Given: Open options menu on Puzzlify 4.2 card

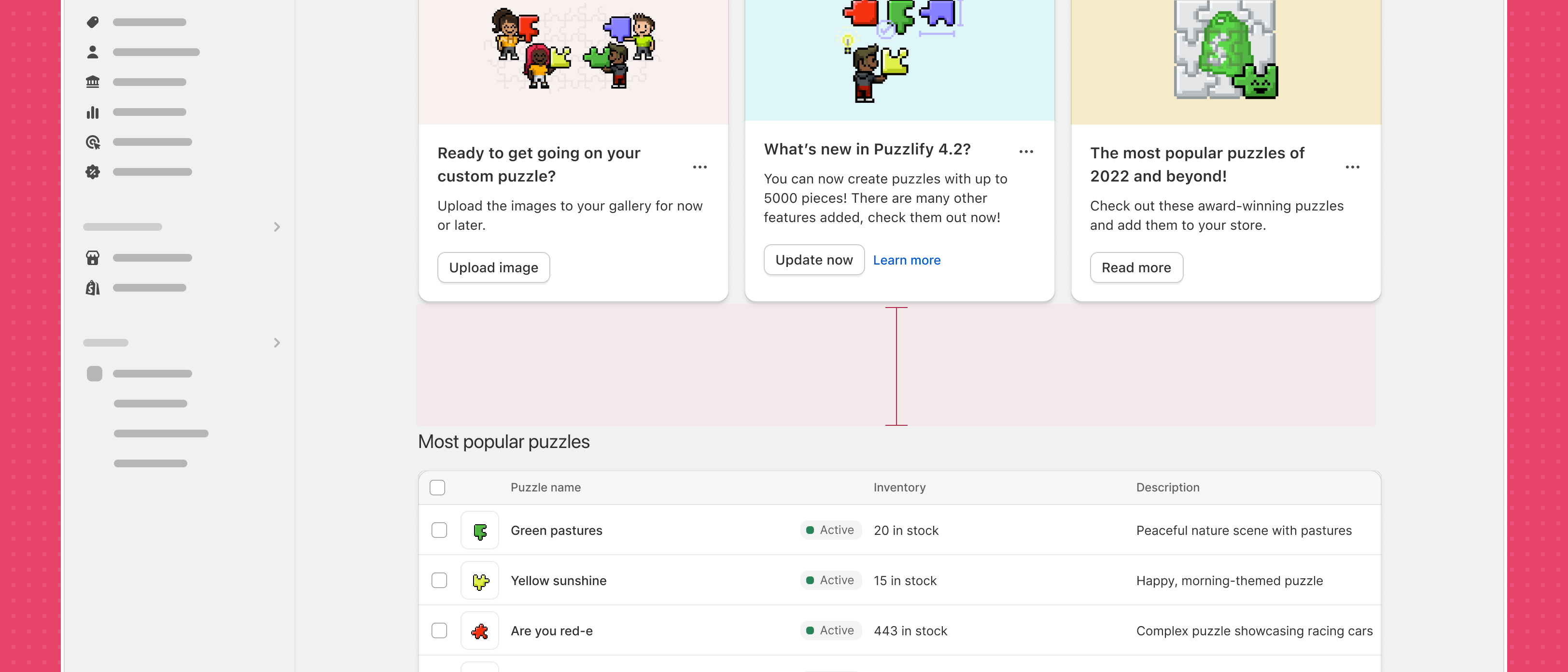Looking at the screenshot, I should pos(1026,152).
